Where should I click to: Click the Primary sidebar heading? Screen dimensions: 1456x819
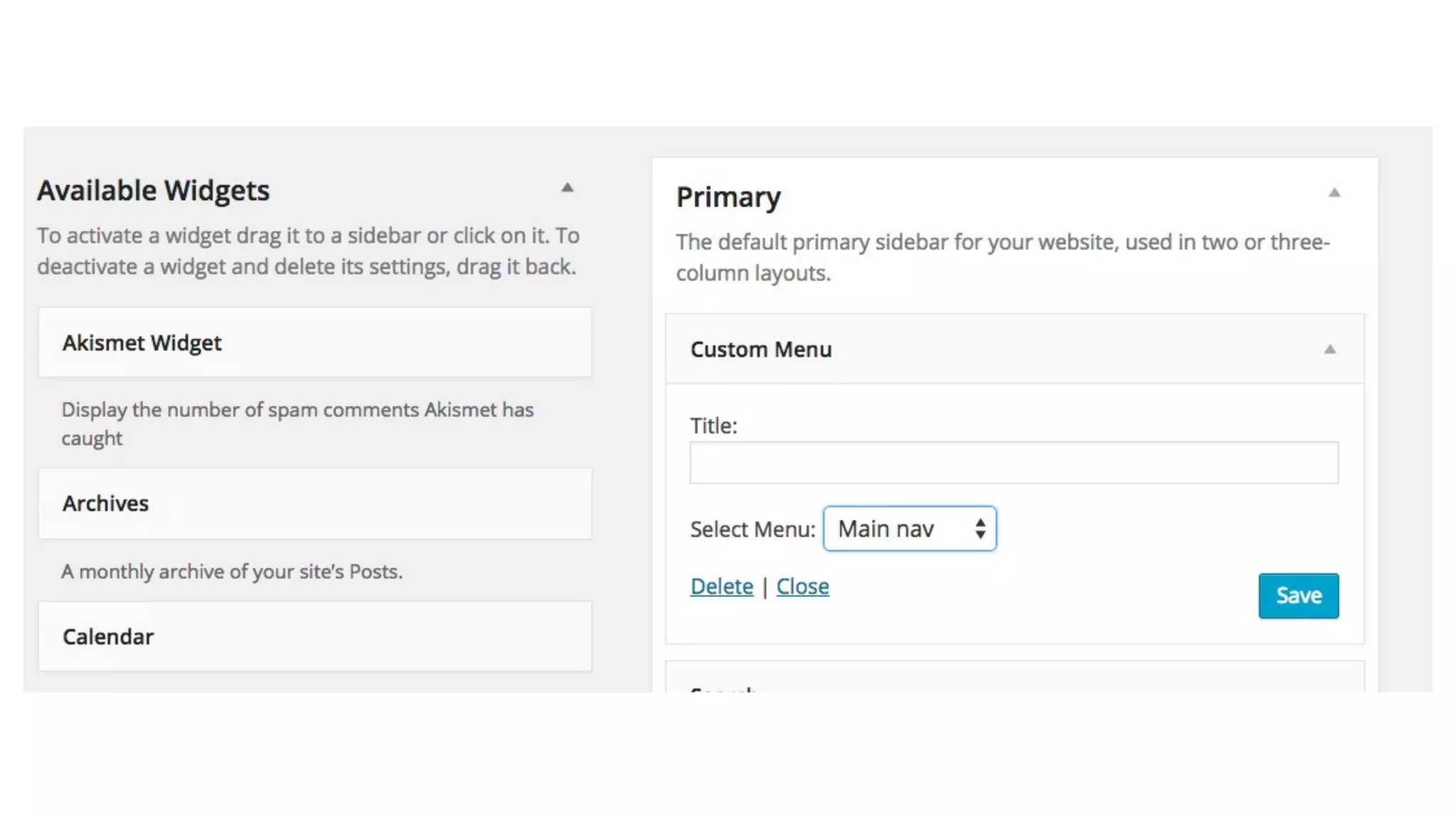[x=728, y=197]
